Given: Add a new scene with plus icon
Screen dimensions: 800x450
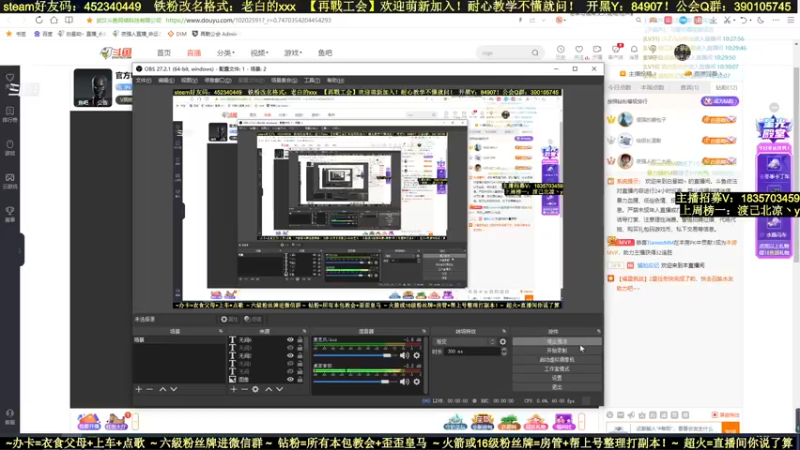Looking at the screenshot, I should (x=139, y=389).
